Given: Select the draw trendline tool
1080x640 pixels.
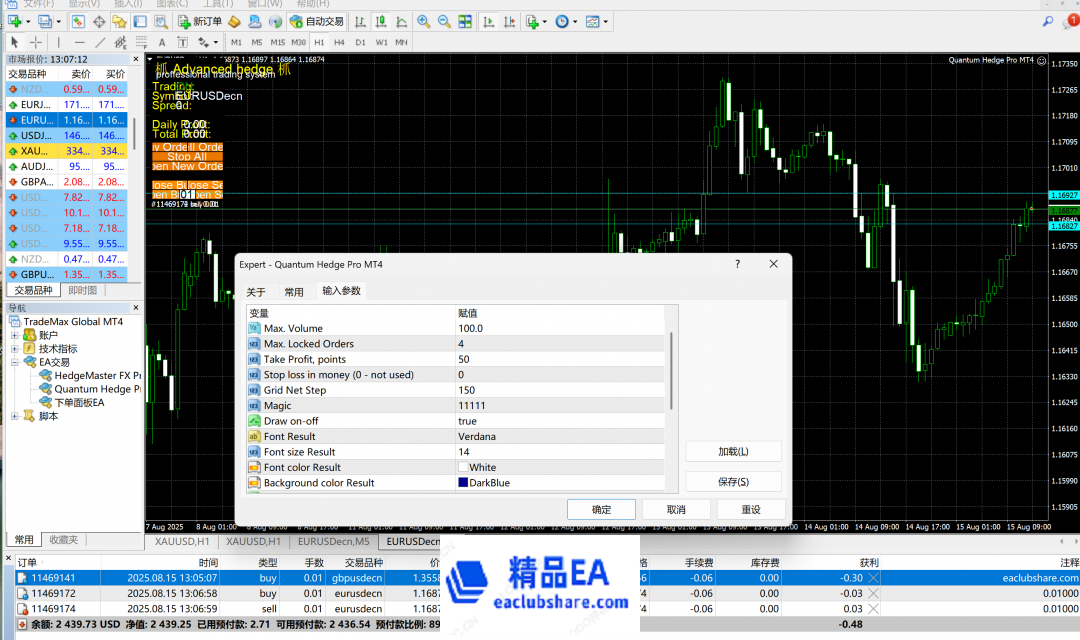Looking at the screenshot, I should tap(100, 42).
